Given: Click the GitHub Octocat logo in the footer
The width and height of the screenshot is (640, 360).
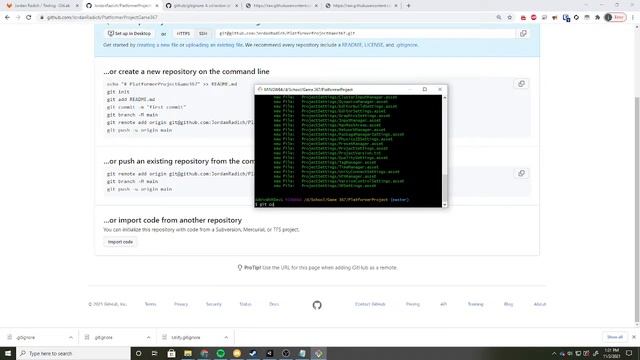Looking at the screenshot, I should [x=317, y=305].
